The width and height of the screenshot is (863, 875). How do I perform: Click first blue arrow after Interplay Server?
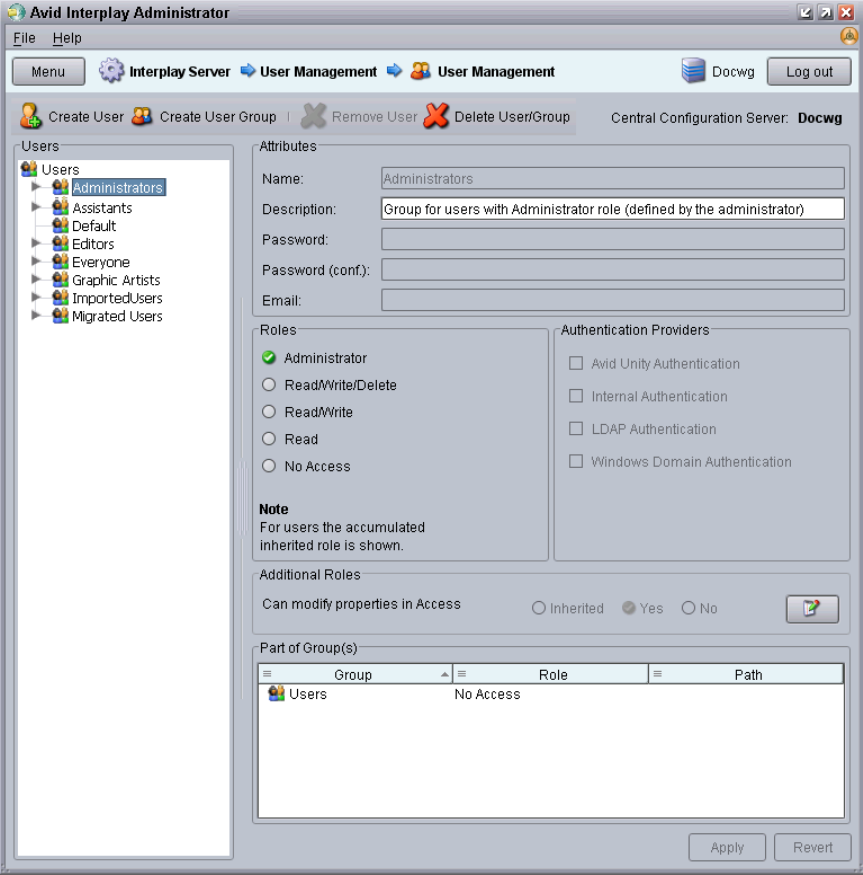coord(248,71)
